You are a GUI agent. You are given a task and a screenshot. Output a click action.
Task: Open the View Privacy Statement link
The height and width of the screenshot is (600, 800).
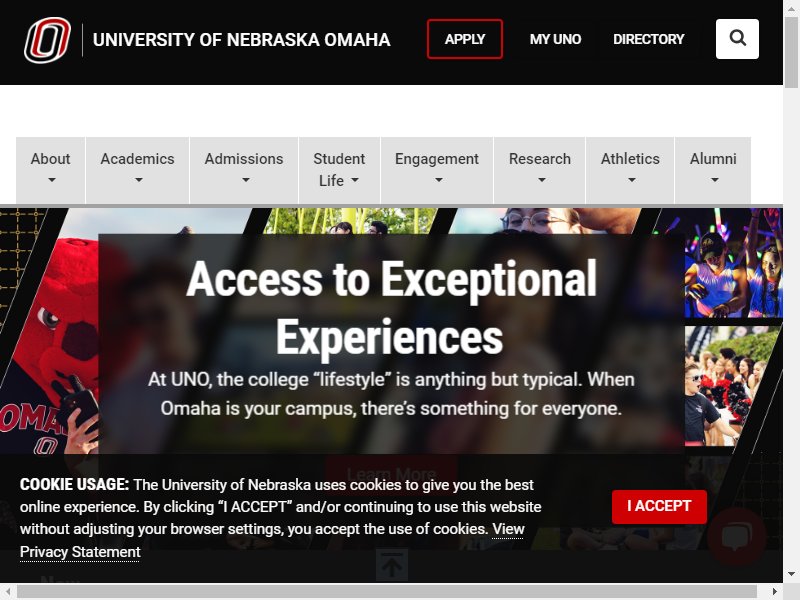[x=272, y=540]
